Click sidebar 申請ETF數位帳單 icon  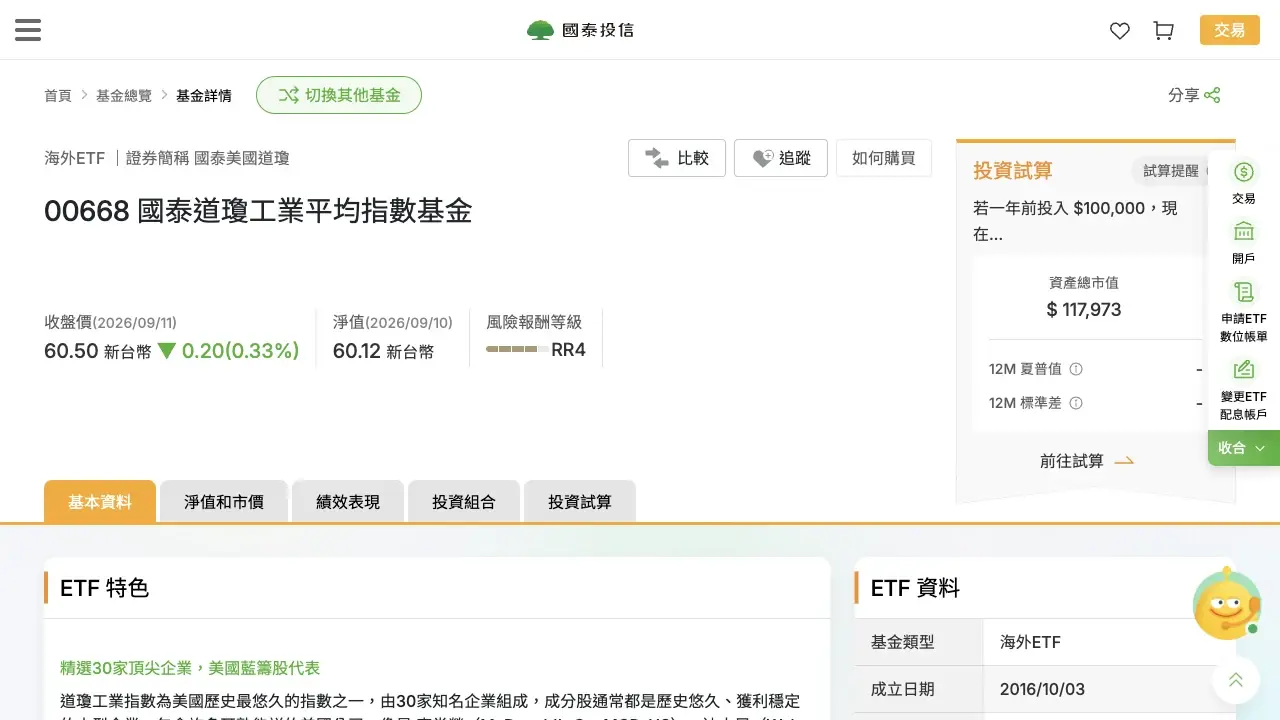tap(1244, 292)
